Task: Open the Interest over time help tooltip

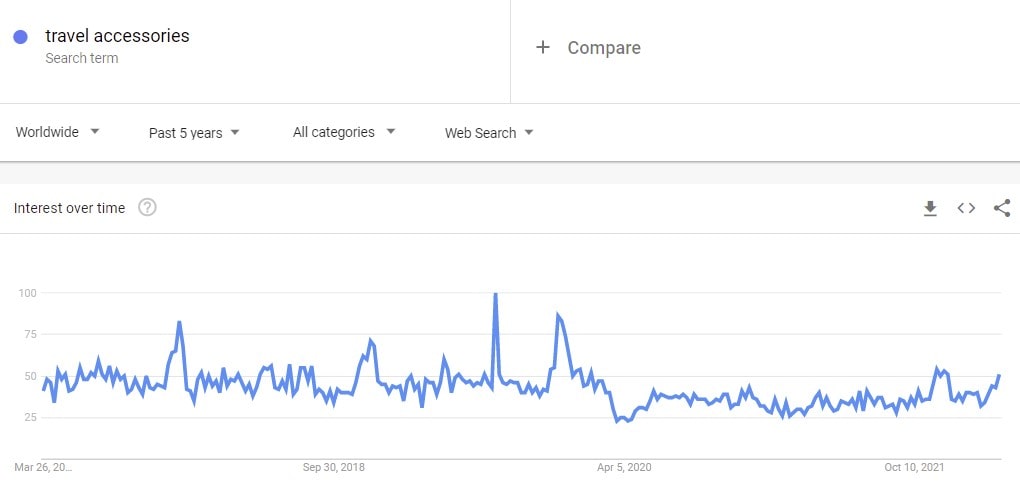Action: click(x=147, y=208)
